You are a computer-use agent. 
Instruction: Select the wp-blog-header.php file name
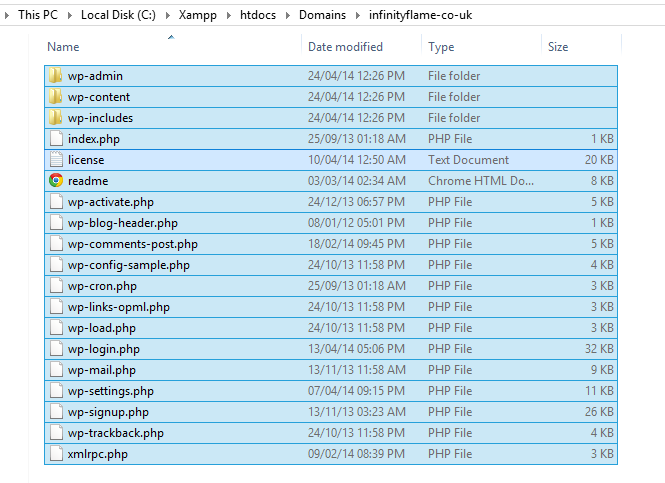(x=123, y=223)
